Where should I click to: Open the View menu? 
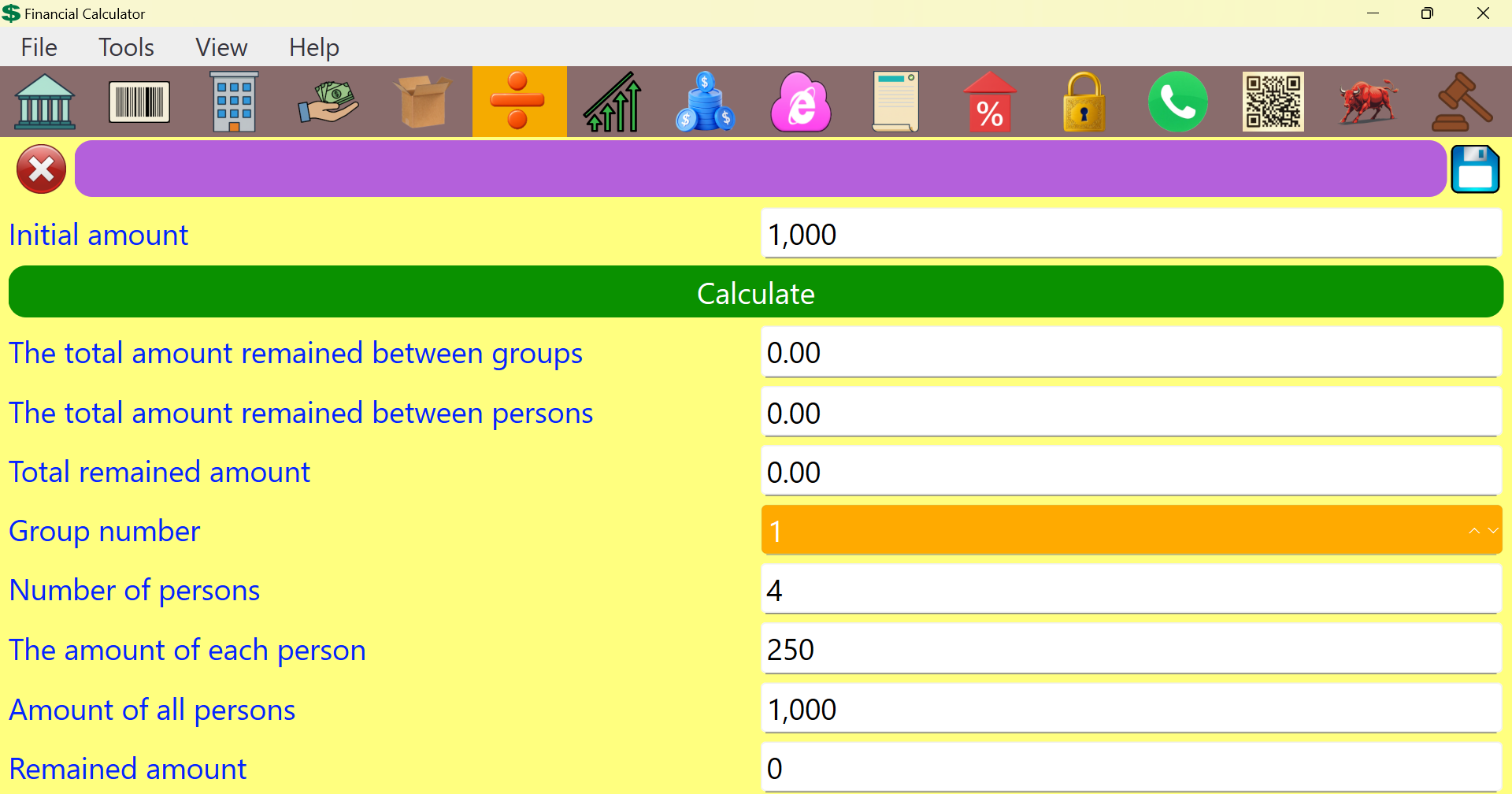221,47
